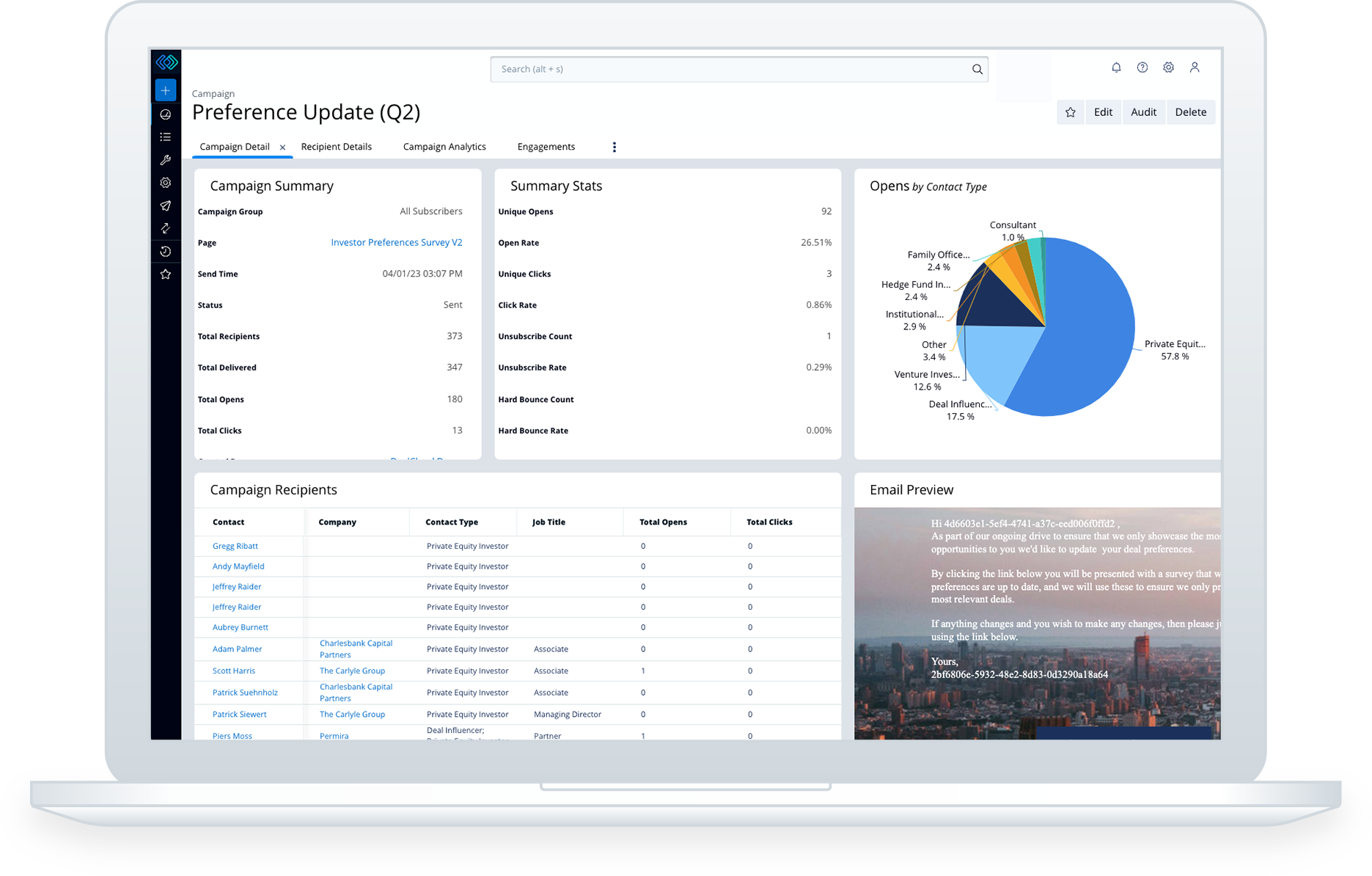Viewport: 1372px width, 876px height.
Task: Open the user profile icon
Action: 1195,67
